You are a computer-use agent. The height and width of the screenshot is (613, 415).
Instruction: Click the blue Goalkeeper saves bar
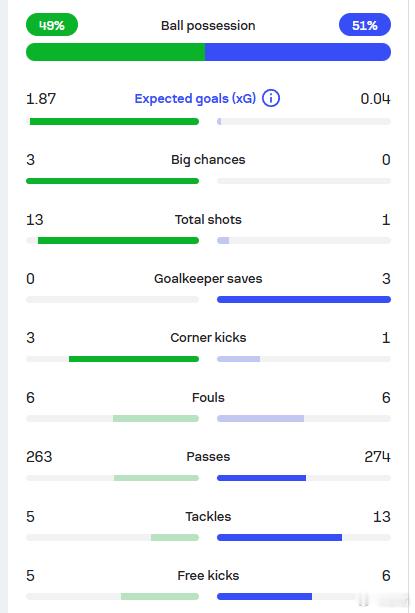304,299
